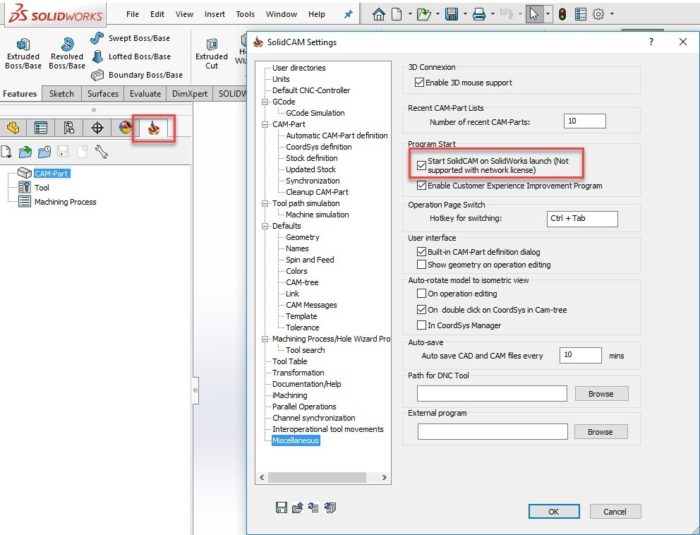Click the save settings floppy icon in dialog
This screenshot has width=700, height=535.
[x=281, y=507]
